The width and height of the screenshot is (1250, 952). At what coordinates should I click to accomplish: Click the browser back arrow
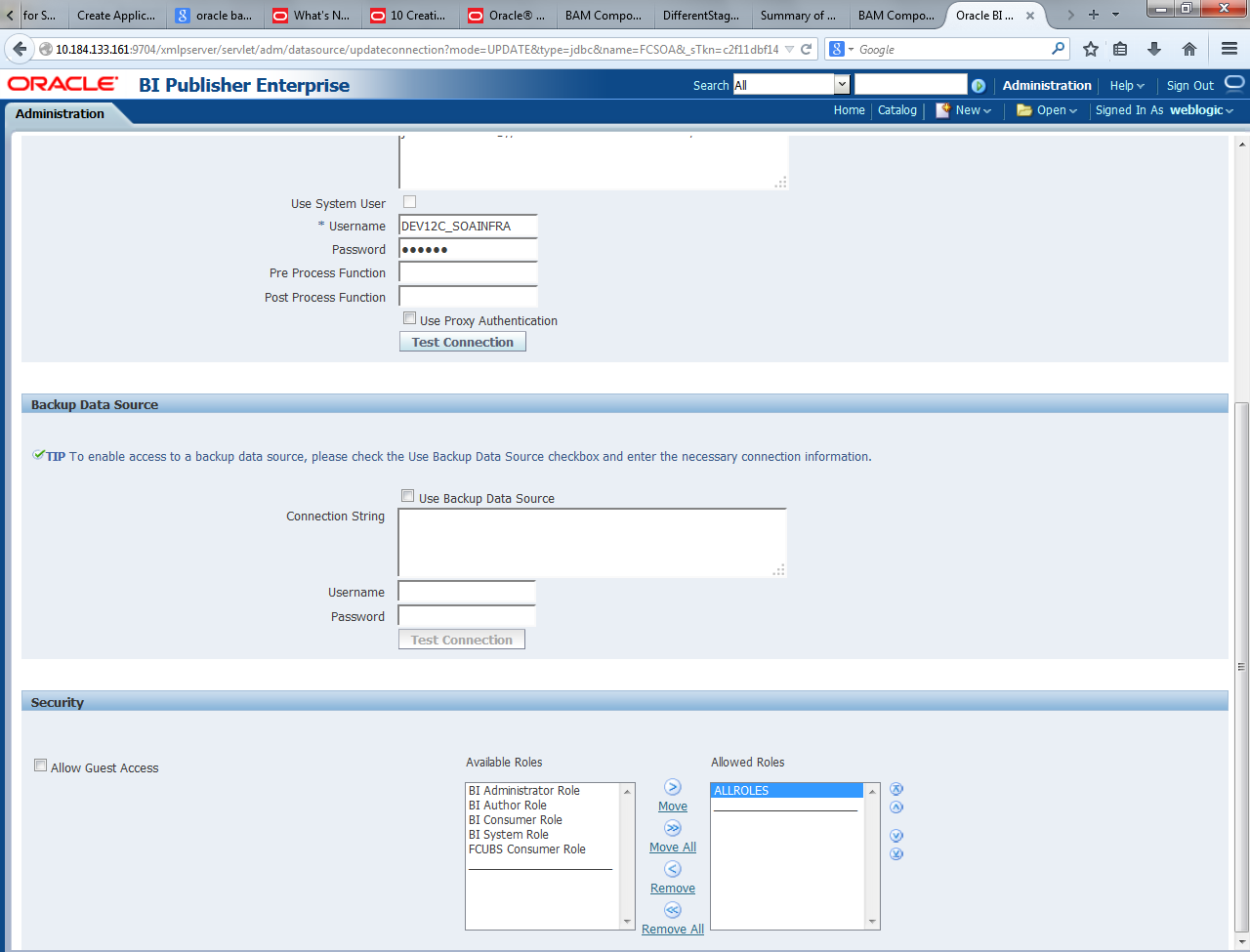(20, 49)
